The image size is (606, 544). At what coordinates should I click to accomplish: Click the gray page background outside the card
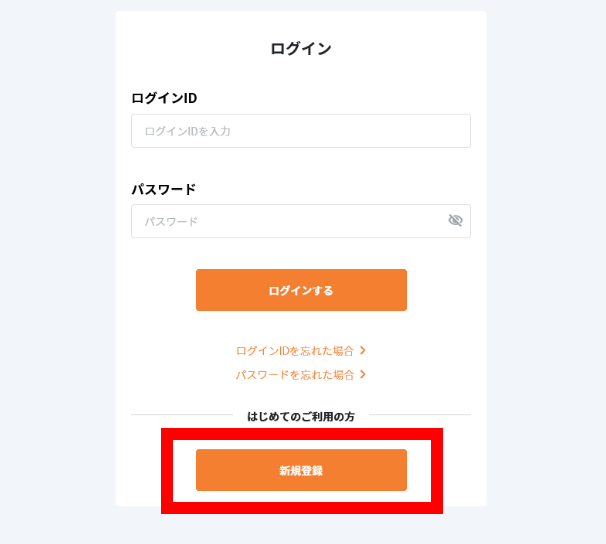(58, 270)
